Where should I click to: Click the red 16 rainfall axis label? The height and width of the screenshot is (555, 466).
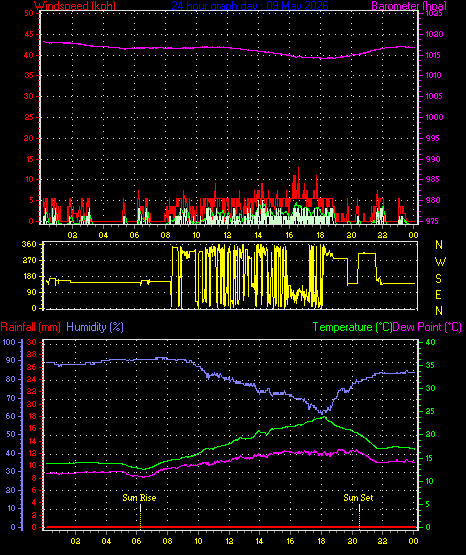(x=31, y=428)
